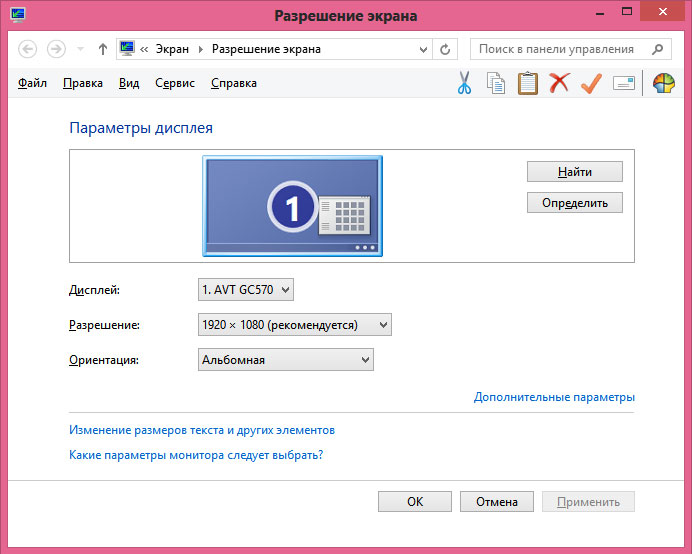Image resolution: width=693 pixels, height=554 pixels.
Task: Click the clipboard paste icon
Action: coord(527,84)
